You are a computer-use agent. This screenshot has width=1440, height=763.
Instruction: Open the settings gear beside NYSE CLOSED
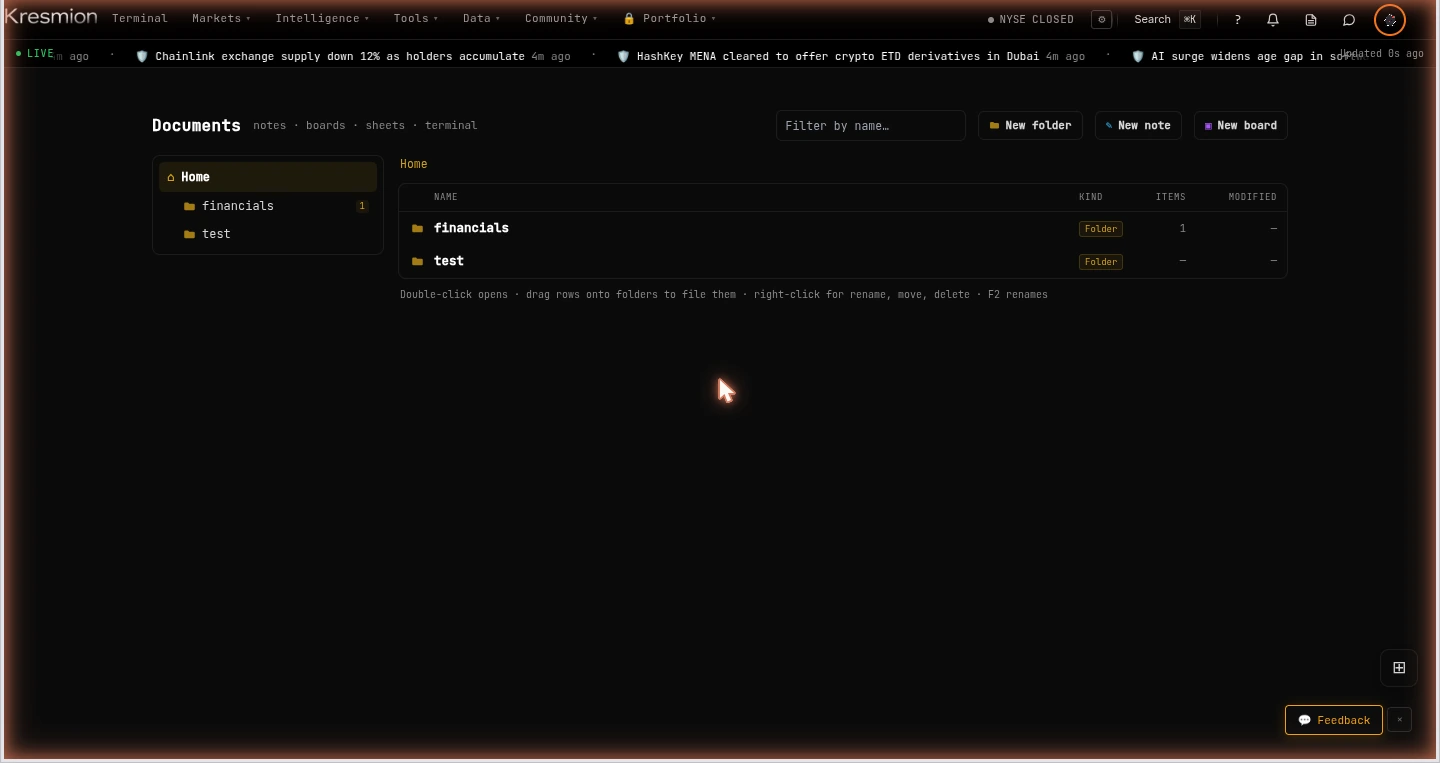pyautogui.click(x=1101, y=19)
